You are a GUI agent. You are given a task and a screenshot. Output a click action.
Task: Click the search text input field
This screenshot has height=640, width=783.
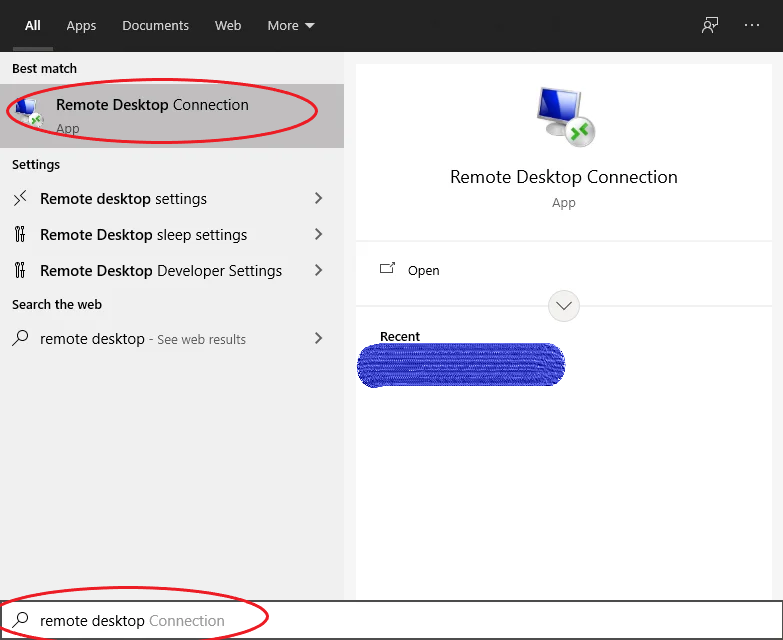point(392,620)
